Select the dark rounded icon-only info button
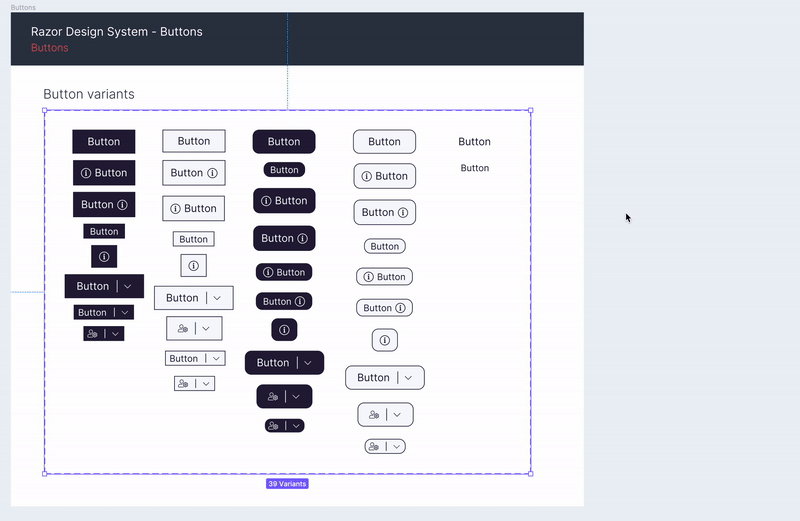 [284, 330]
